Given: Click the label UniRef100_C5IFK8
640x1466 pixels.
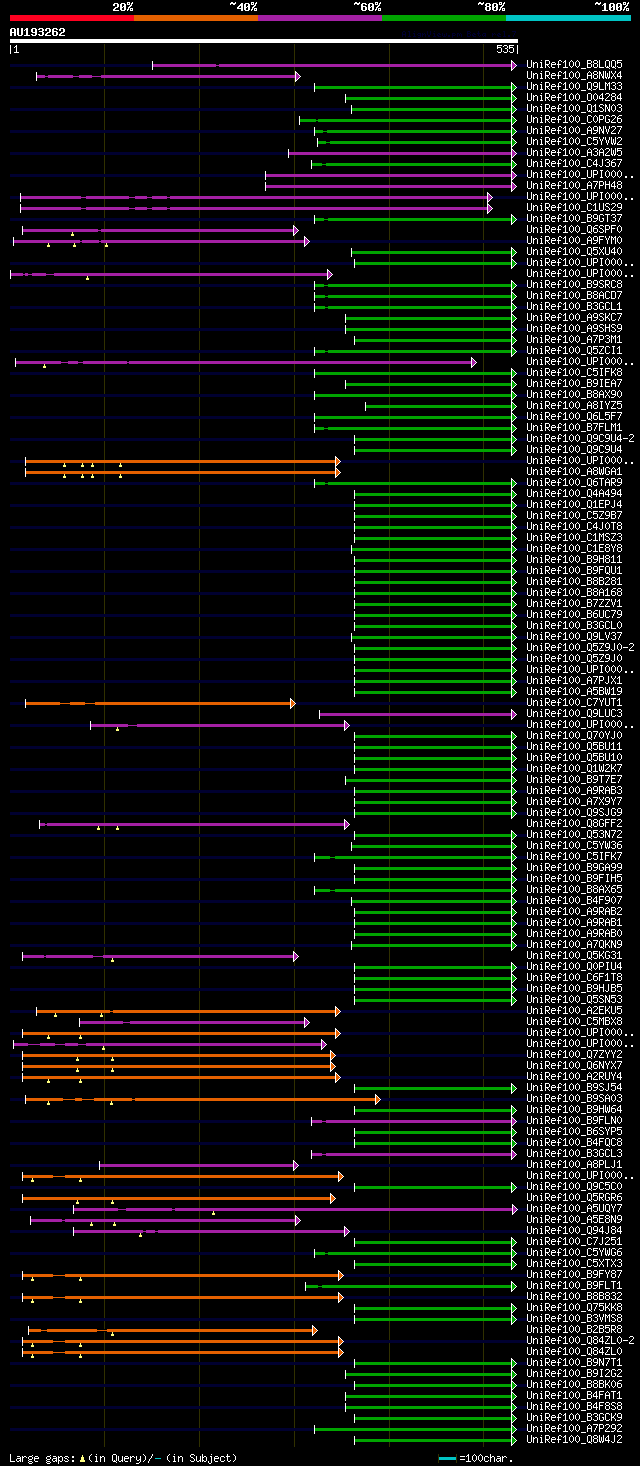Looking at the screenshot, I should (x=574, y=373).
